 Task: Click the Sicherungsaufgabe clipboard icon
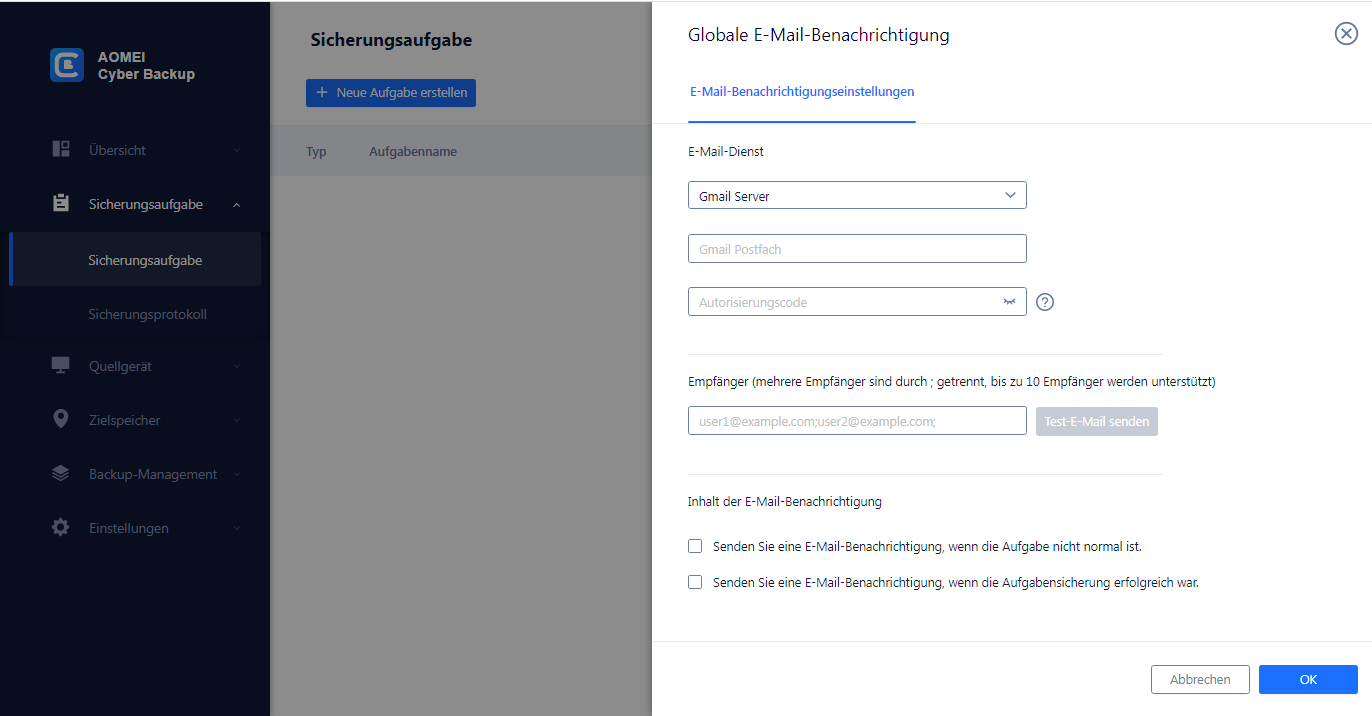click(61, 204)
